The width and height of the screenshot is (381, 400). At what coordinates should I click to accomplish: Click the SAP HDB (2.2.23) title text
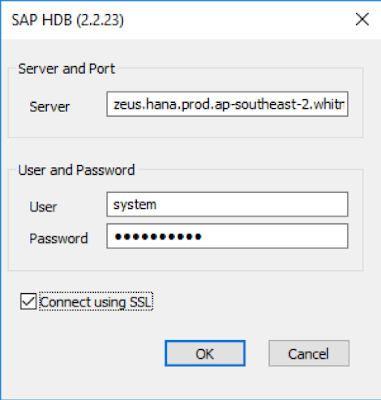(68, 20)
